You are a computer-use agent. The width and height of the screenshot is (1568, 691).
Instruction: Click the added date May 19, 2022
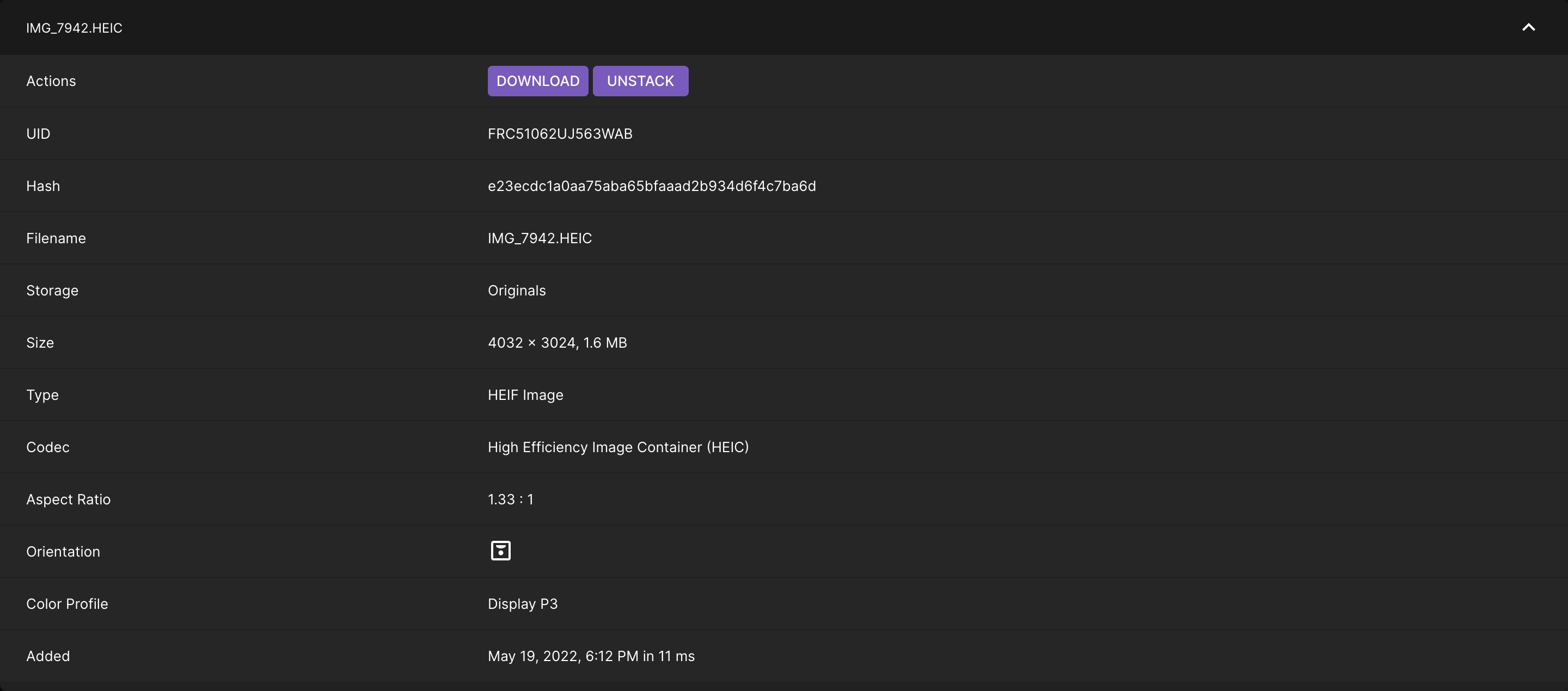coord(591,656)
